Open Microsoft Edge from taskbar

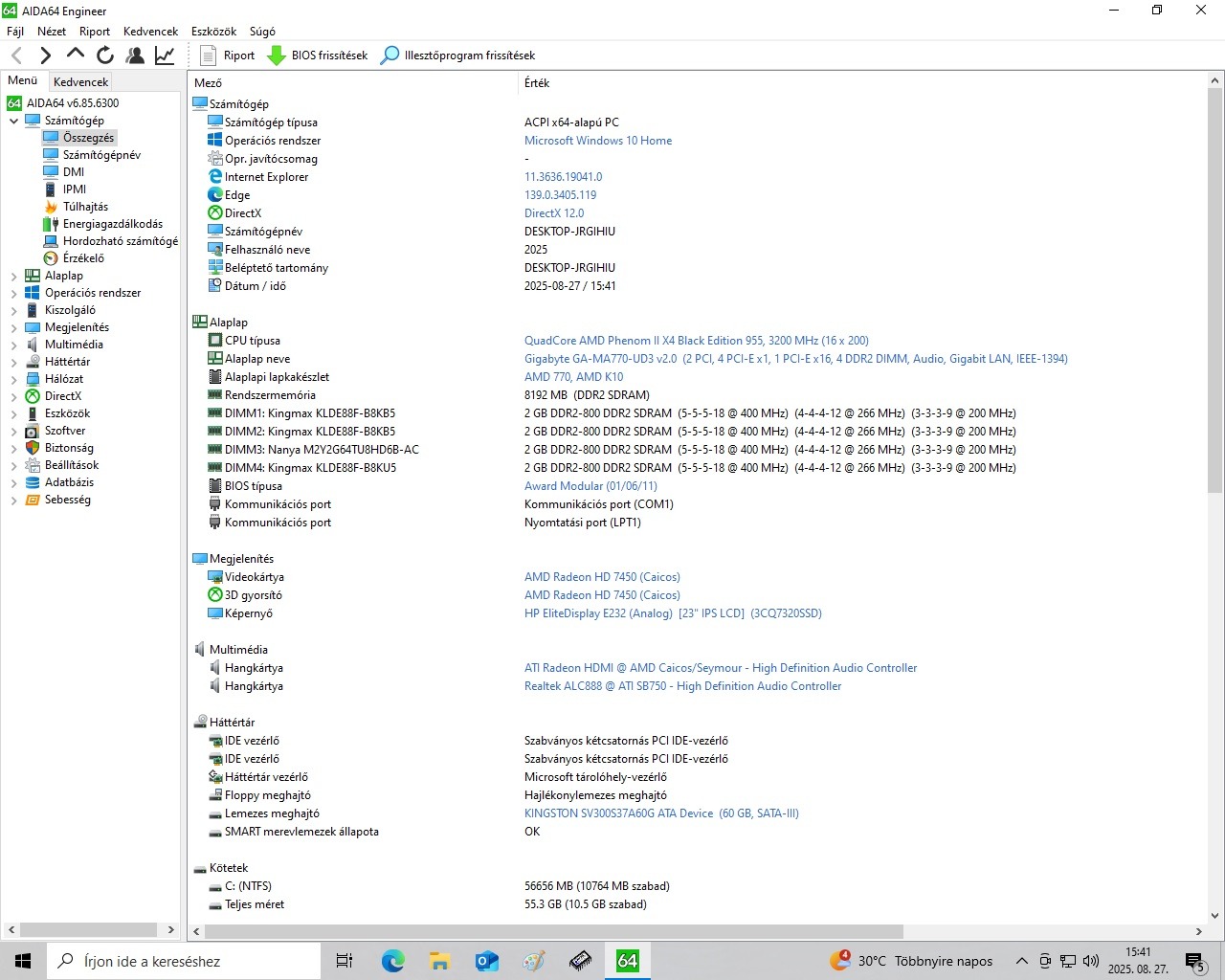392,961
